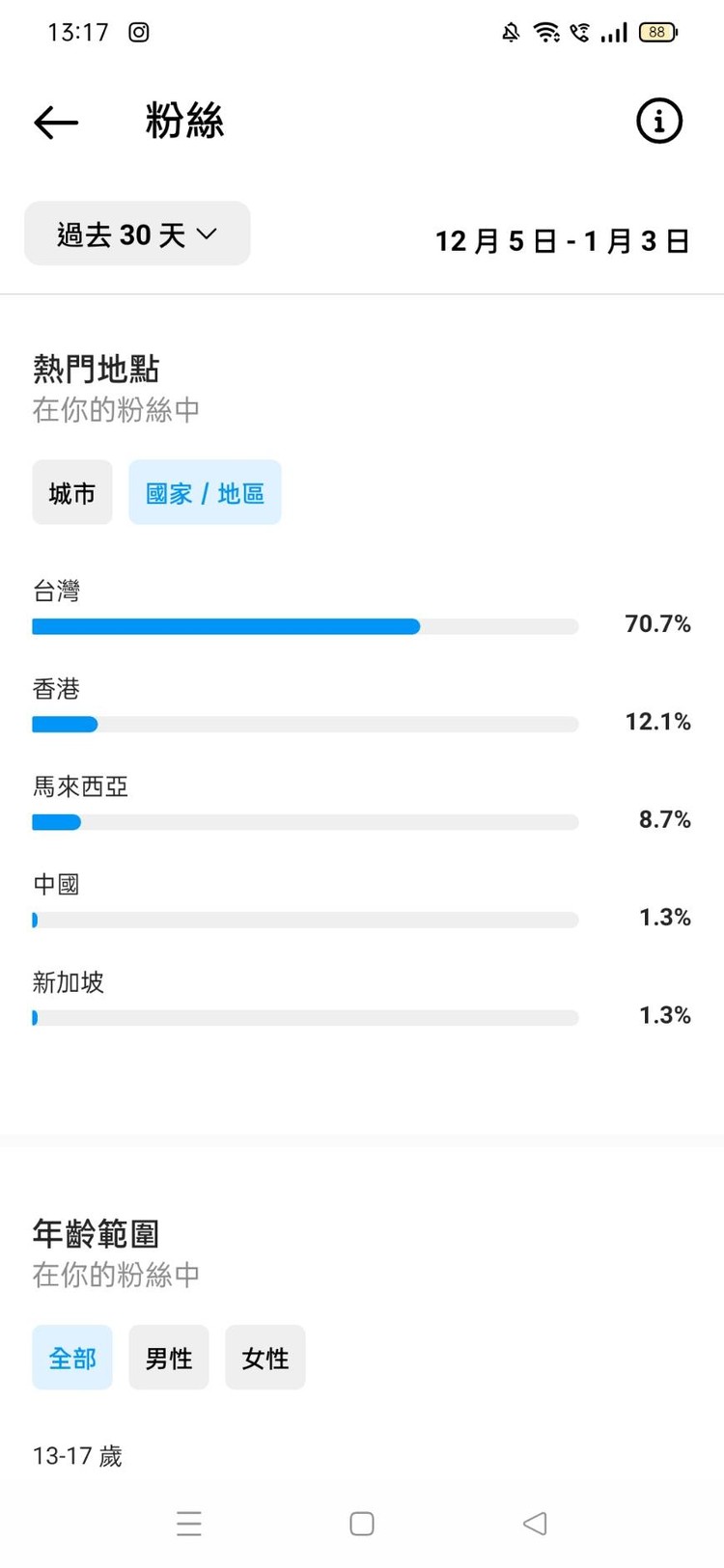Open the information icon next to 粉絲
Image resolution: width=724 pixels, height=1568 pixels.
(658, 122)
